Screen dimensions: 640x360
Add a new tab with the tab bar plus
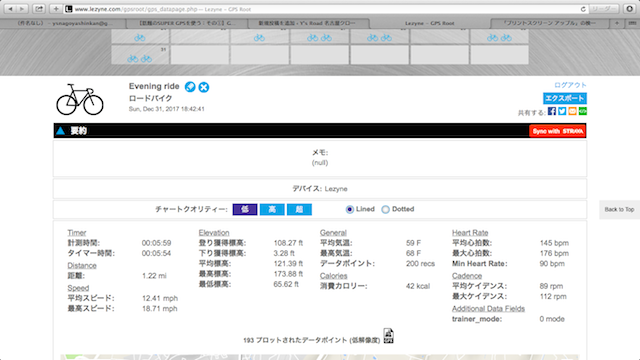coord(617,23)
